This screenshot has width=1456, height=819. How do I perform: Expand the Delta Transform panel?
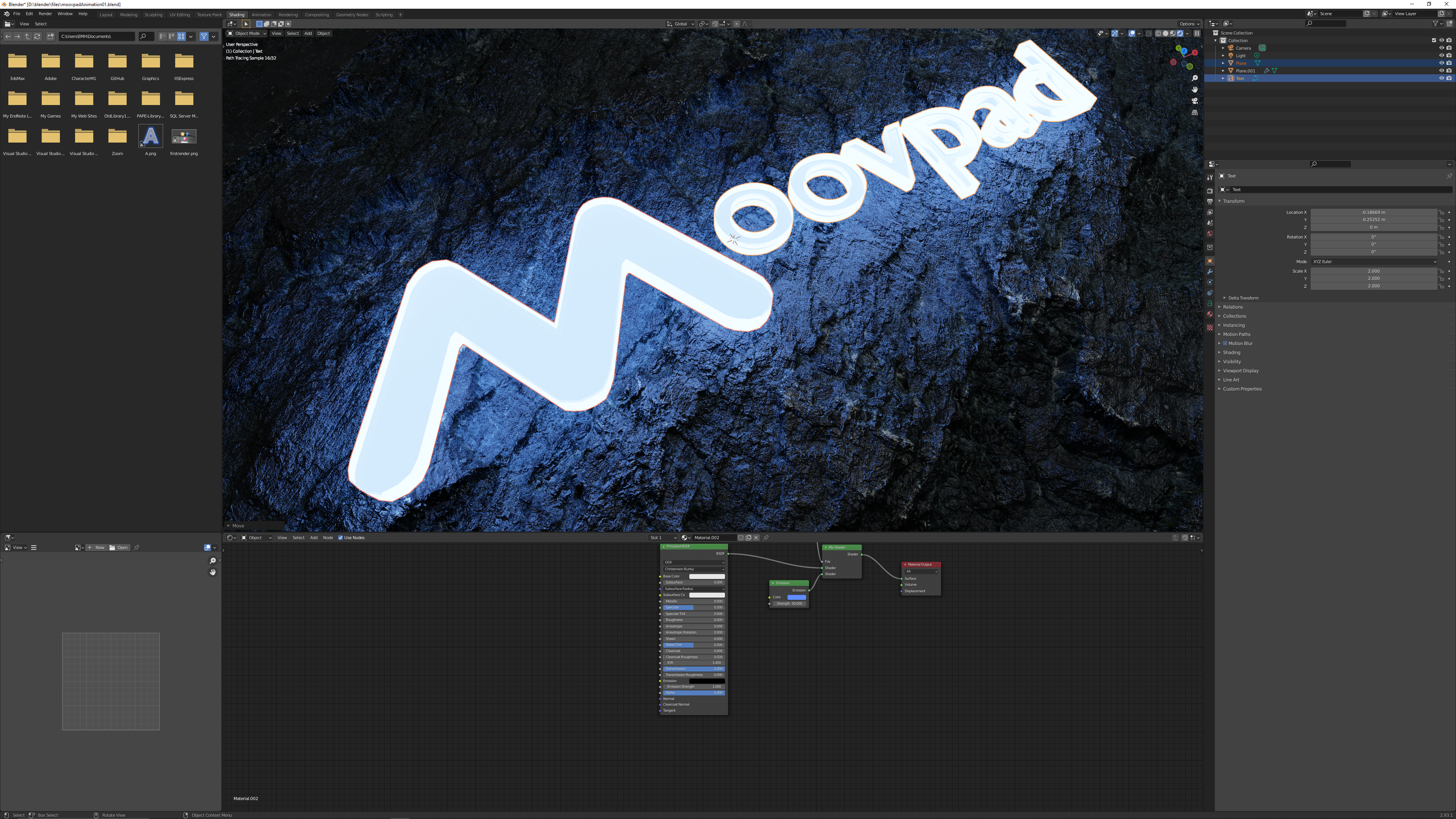pos(1243,298)
